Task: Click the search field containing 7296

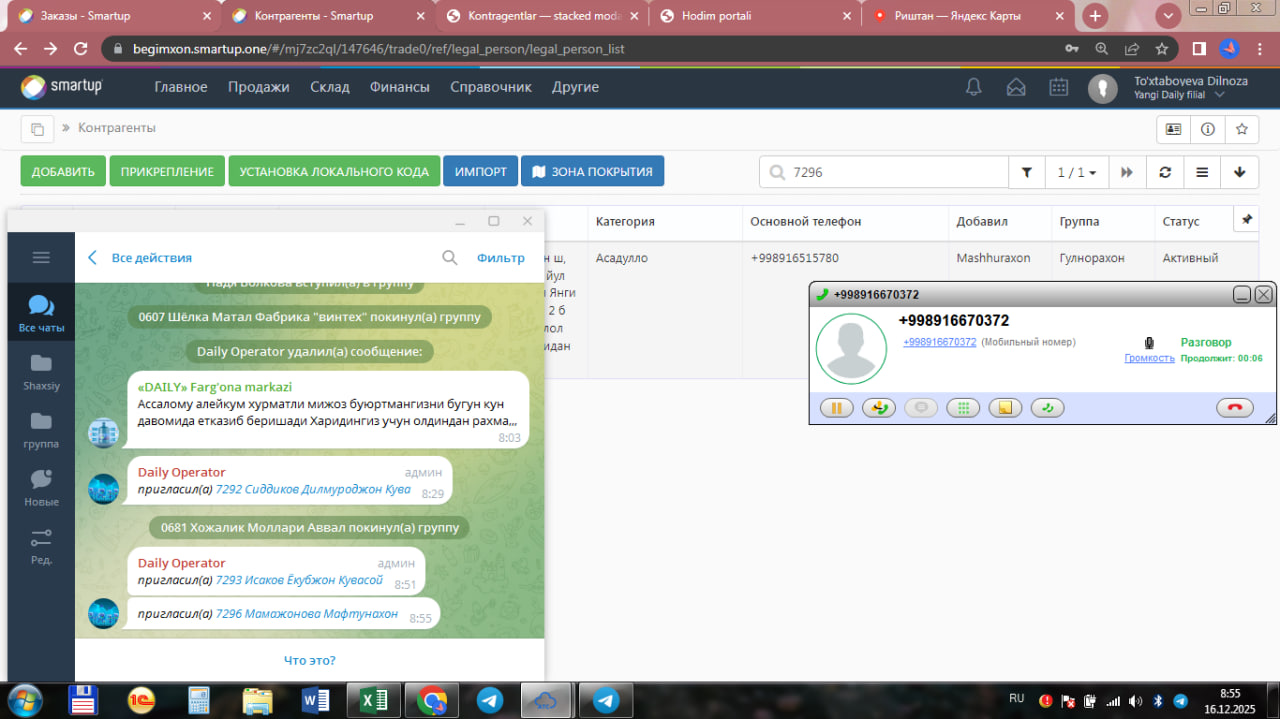Action: (x=890, y=172)
